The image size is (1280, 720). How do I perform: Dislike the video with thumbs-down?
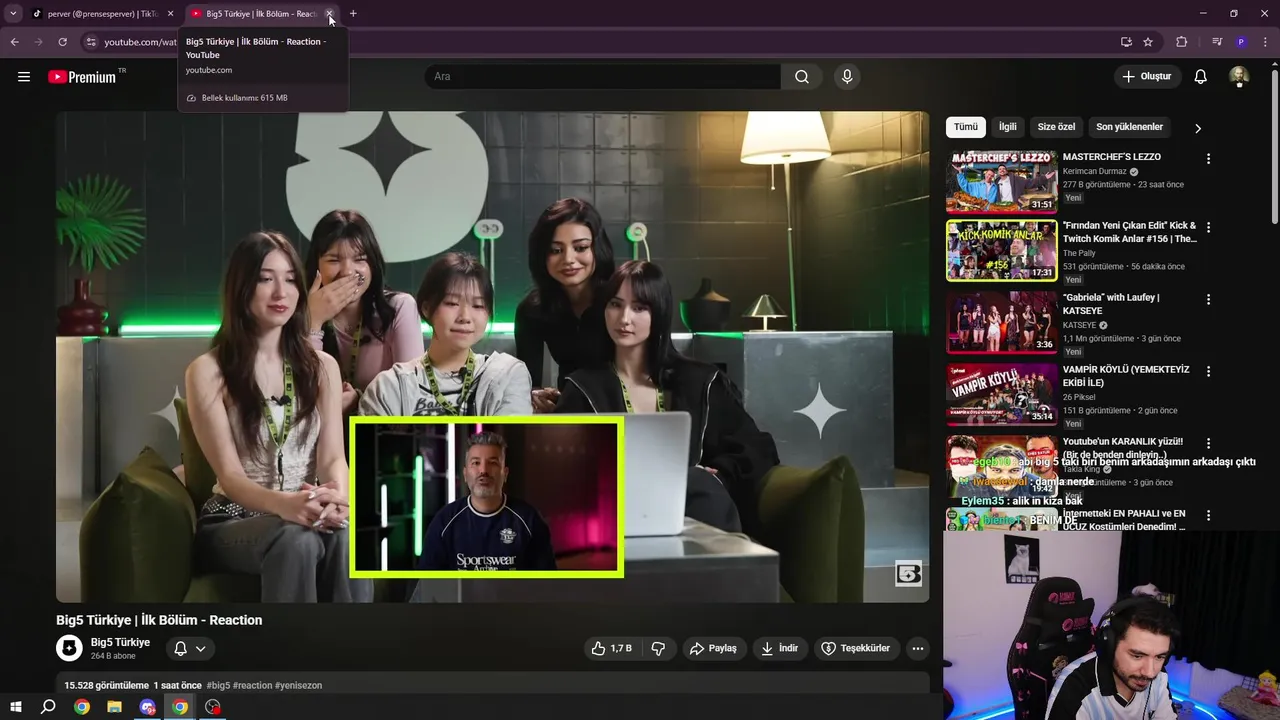(x=658, y=648)
